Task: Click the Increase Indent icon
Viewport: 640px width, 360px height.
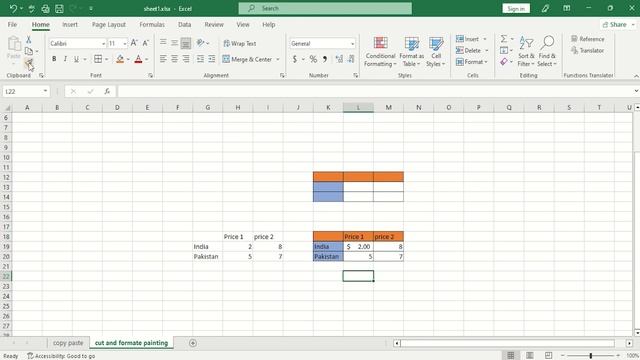Action: [211, 59]
